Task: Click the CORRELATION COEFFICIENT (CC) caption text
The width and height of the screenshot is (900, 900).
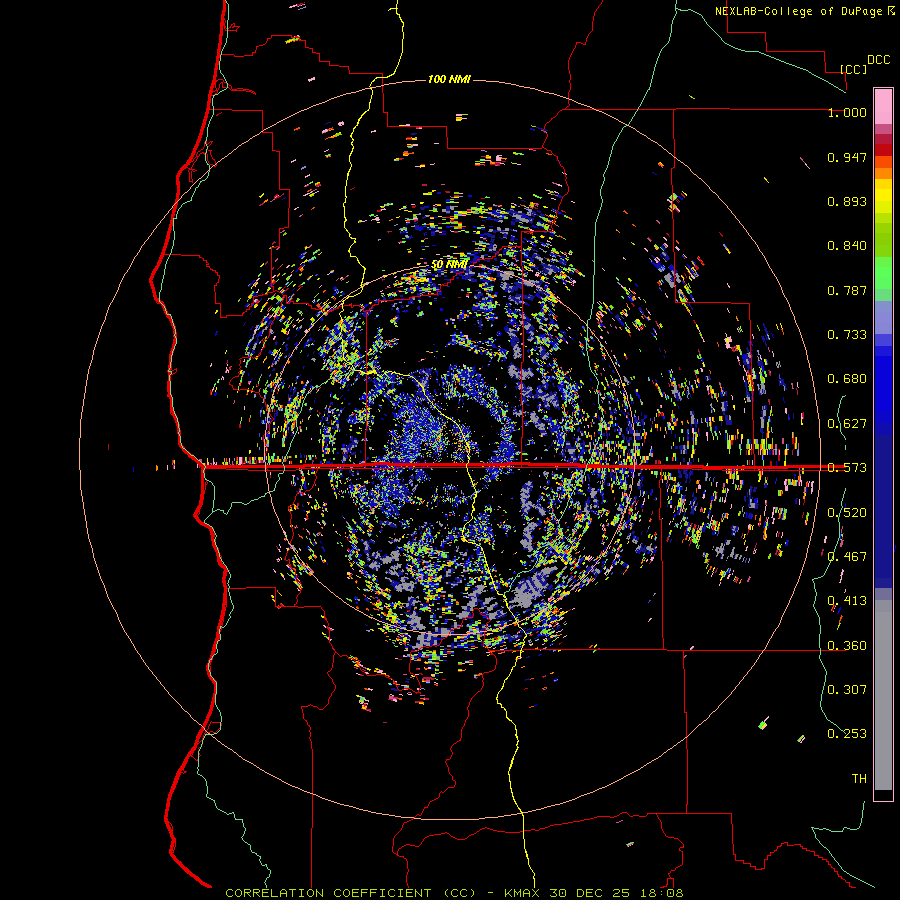Action: tap(351, 893)
